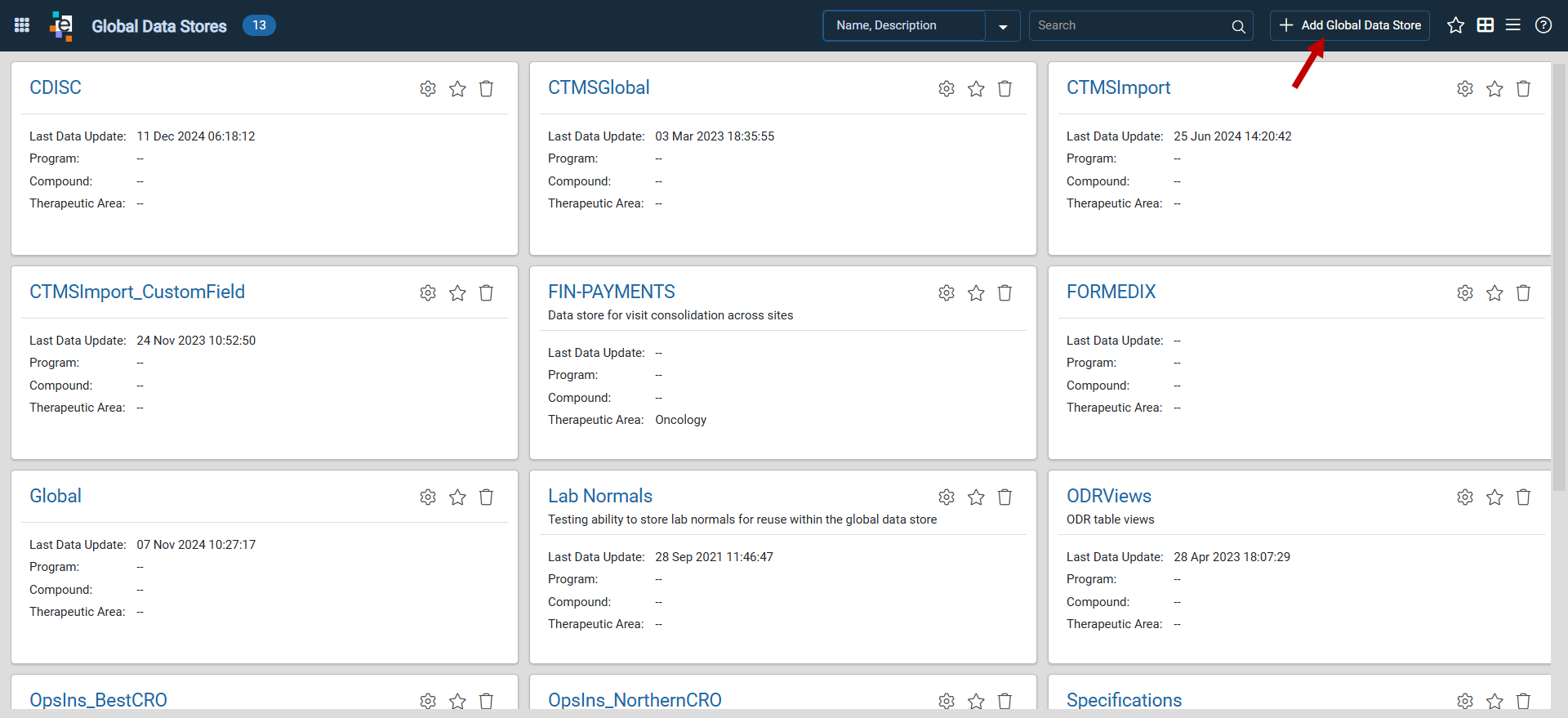
Task: Select date 07 Nov 2024 10:27:17
Action: coord(196,545)
